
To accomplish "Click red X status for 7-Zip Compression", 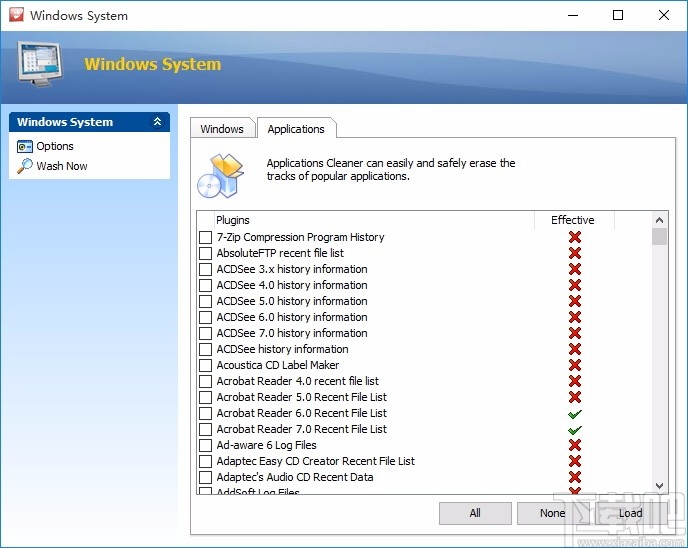I will pos(575,237).
